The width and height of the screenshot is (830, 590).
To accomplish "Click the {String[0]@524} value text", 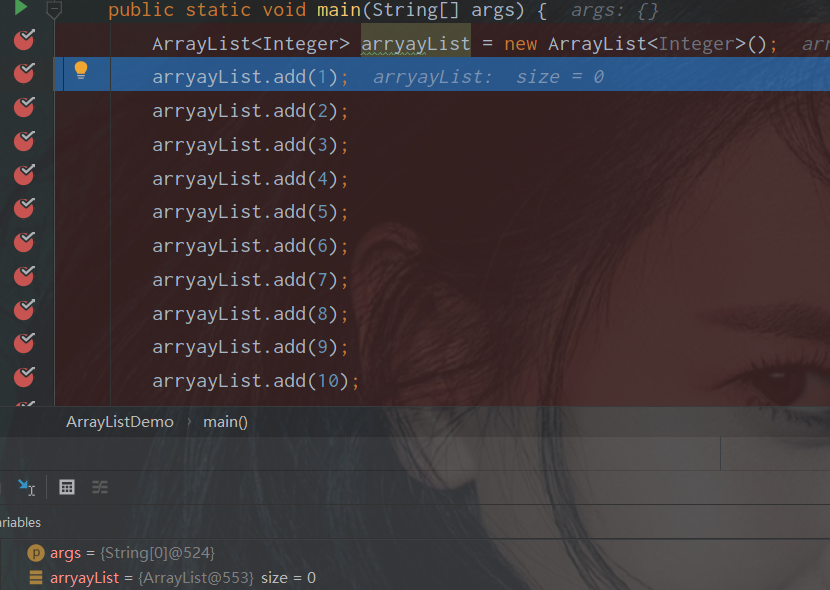I will point(157,553).
